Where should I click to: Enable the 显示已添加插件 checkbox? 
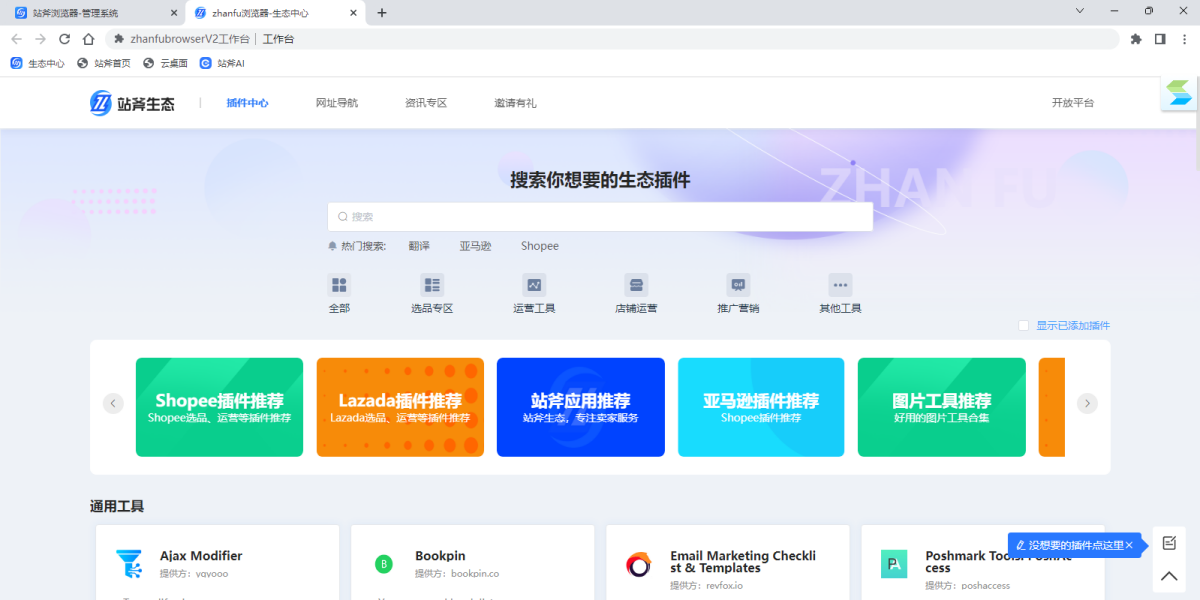pos(1024,325)
